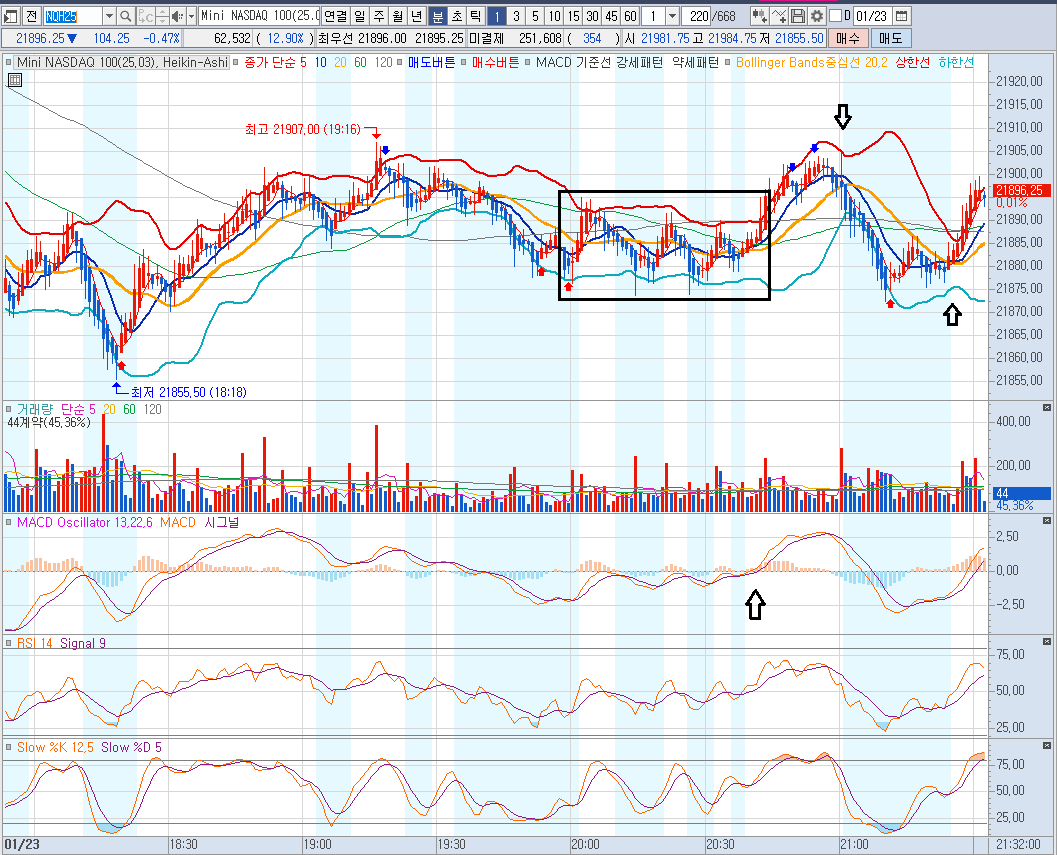
Task: Toggle the 종가 단순 moving average legend square
Action: [236, 63]
